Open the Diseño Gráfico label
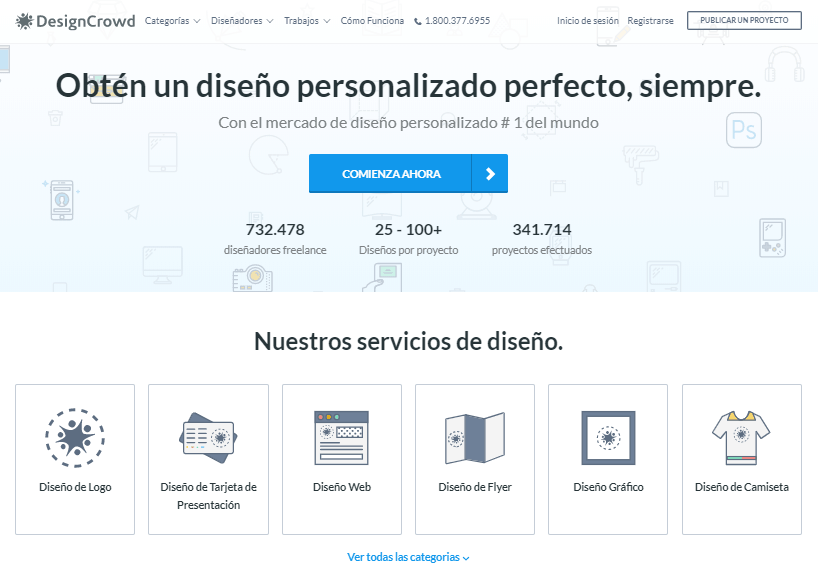The height and width of the screenshot is (579, 818). click(x=608, y=487)
